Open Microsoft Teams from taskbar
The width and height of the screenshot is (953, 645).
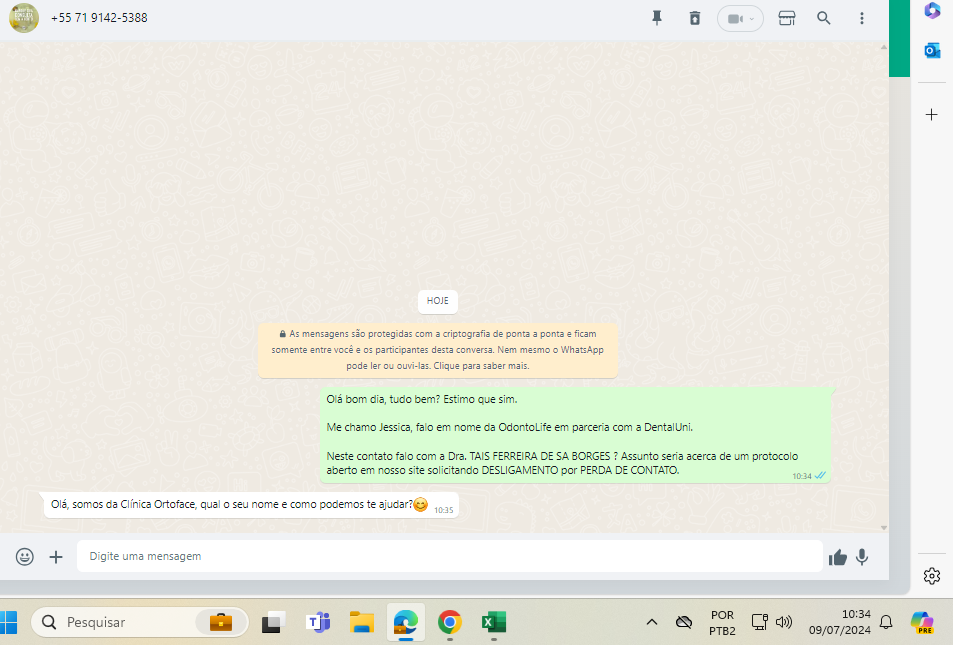tap(318, 622)
